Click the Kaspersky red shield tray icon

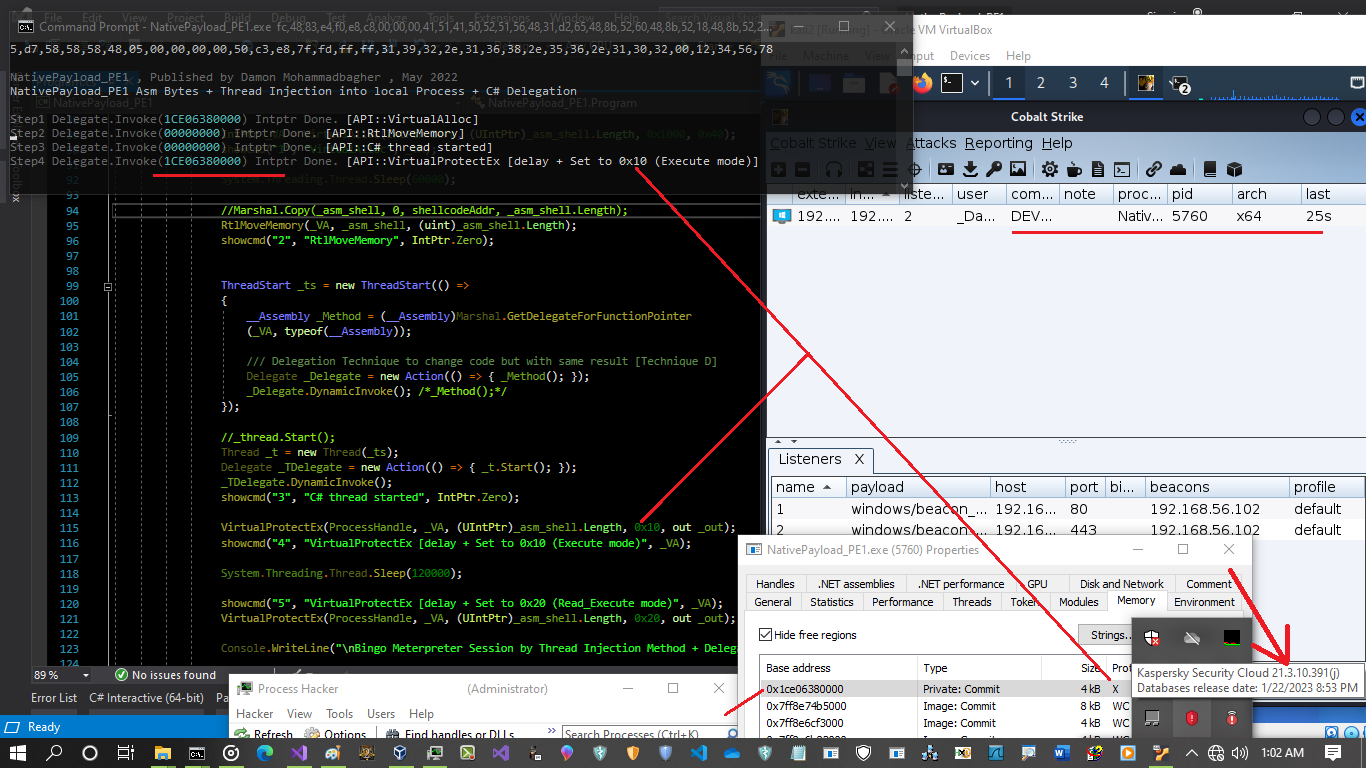1191,717
